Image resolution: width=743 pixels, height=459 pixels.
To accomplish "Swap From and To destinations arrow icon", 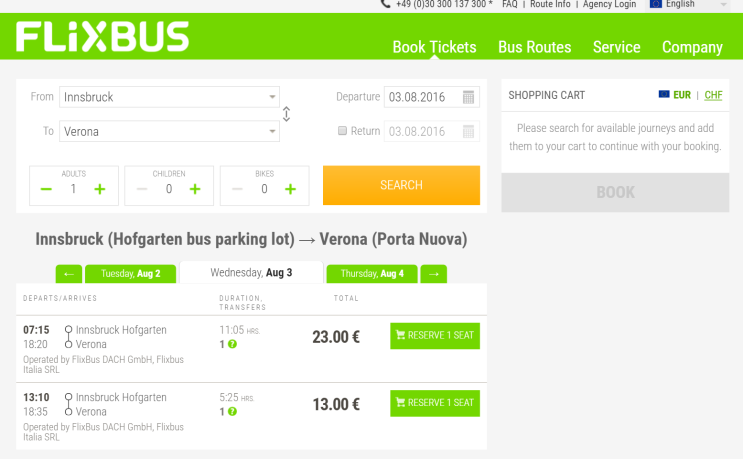I will coord(287,114).
